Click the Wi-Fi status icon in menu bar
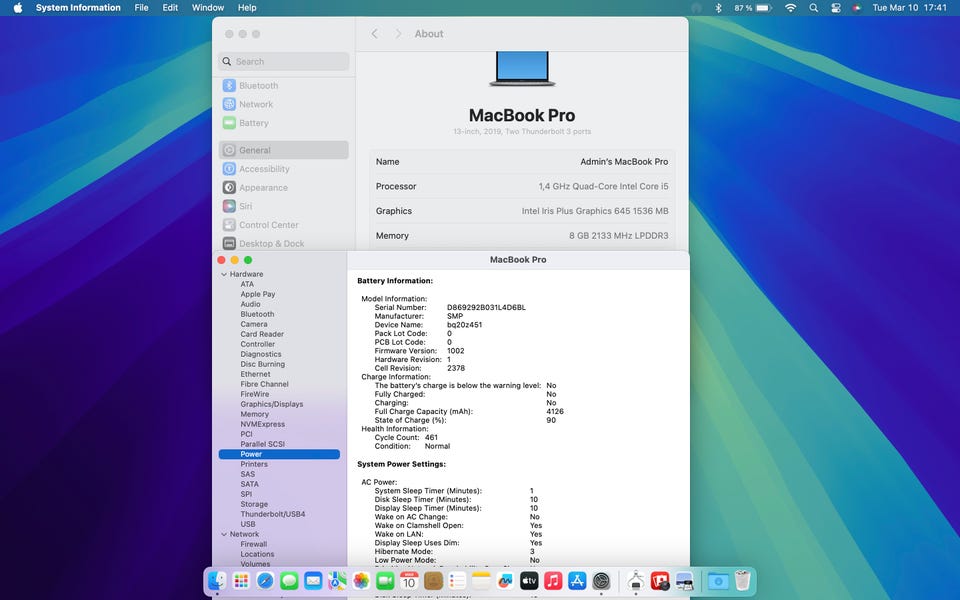960x600 pixels. pos(790,8)
